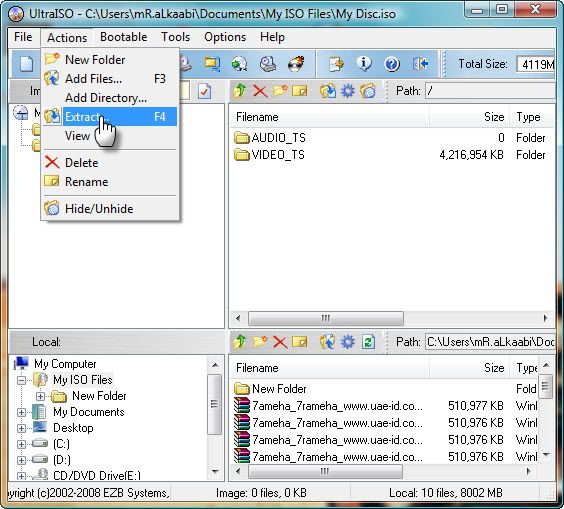
Task: Click the Hide icon in the image pane toolbar
Action: 368,91
